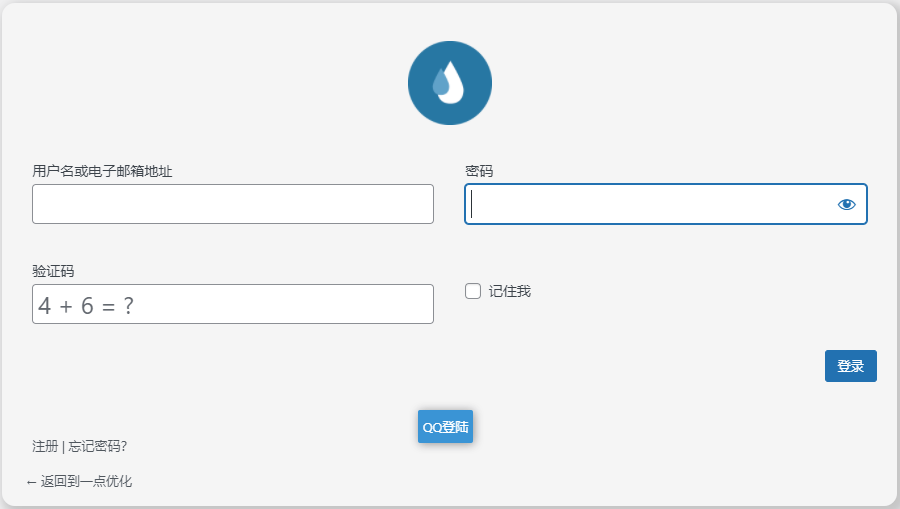Viewport: 900px width, 509px height.
Task: Click the 密码 field label
Action: (479, 171)
